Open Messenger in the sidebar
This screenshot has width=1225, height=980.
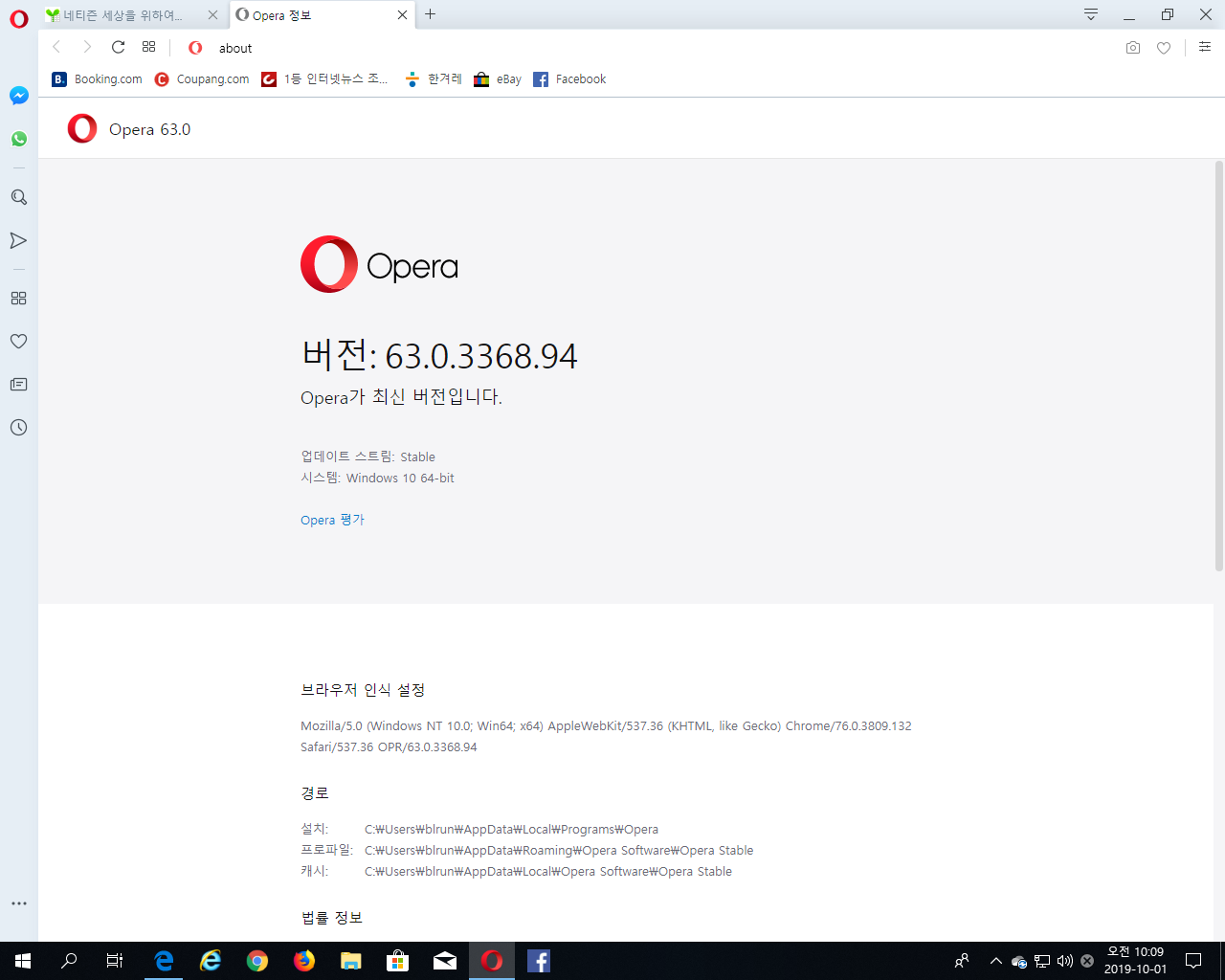[19, 96]
